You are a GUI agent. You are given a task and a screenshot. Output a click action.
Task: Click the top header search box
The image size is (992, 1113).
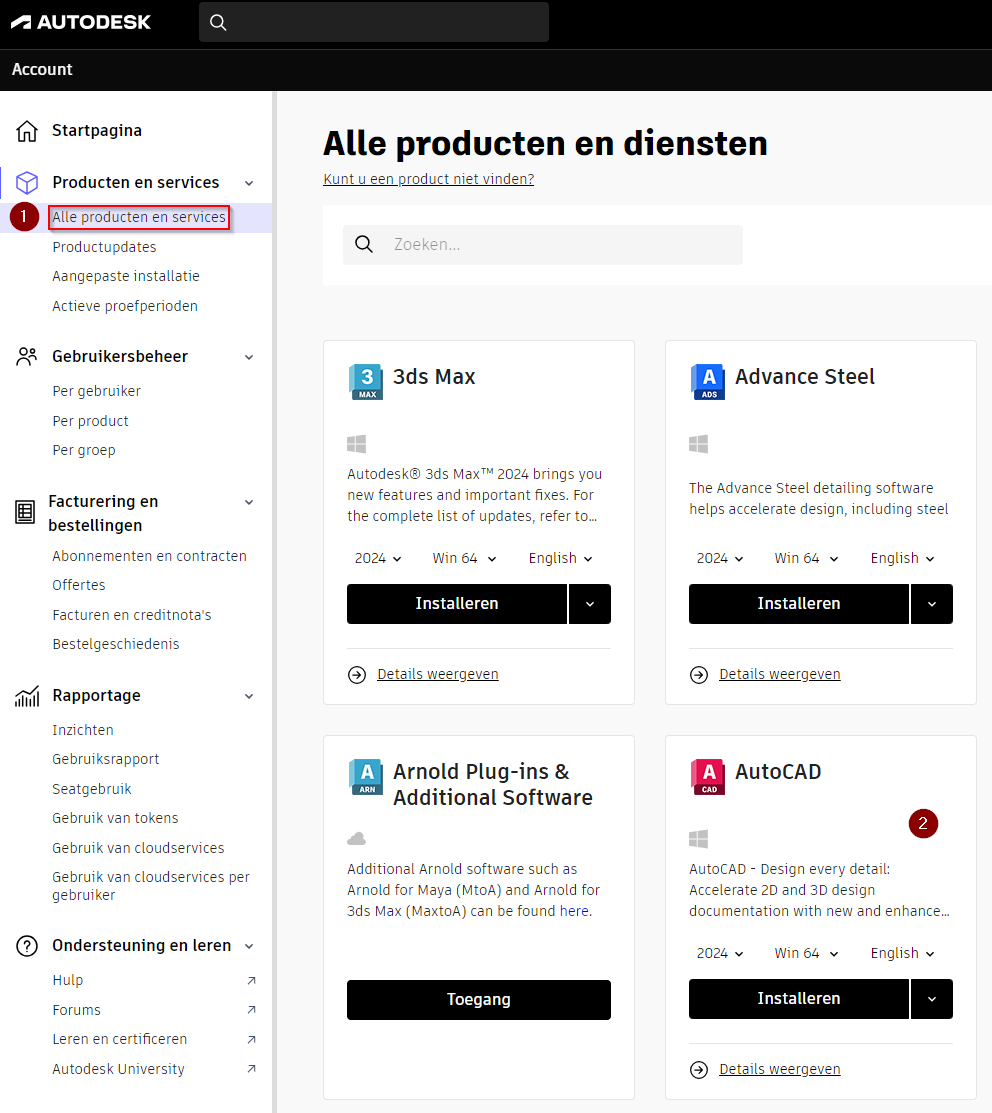tap(374, 22)
